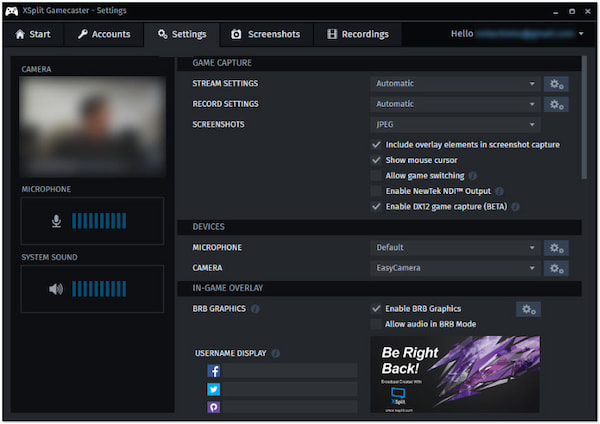Screen dimensions: 600x424
Task: Click the system sound speaker icon
Action: [x=56, y=289]
